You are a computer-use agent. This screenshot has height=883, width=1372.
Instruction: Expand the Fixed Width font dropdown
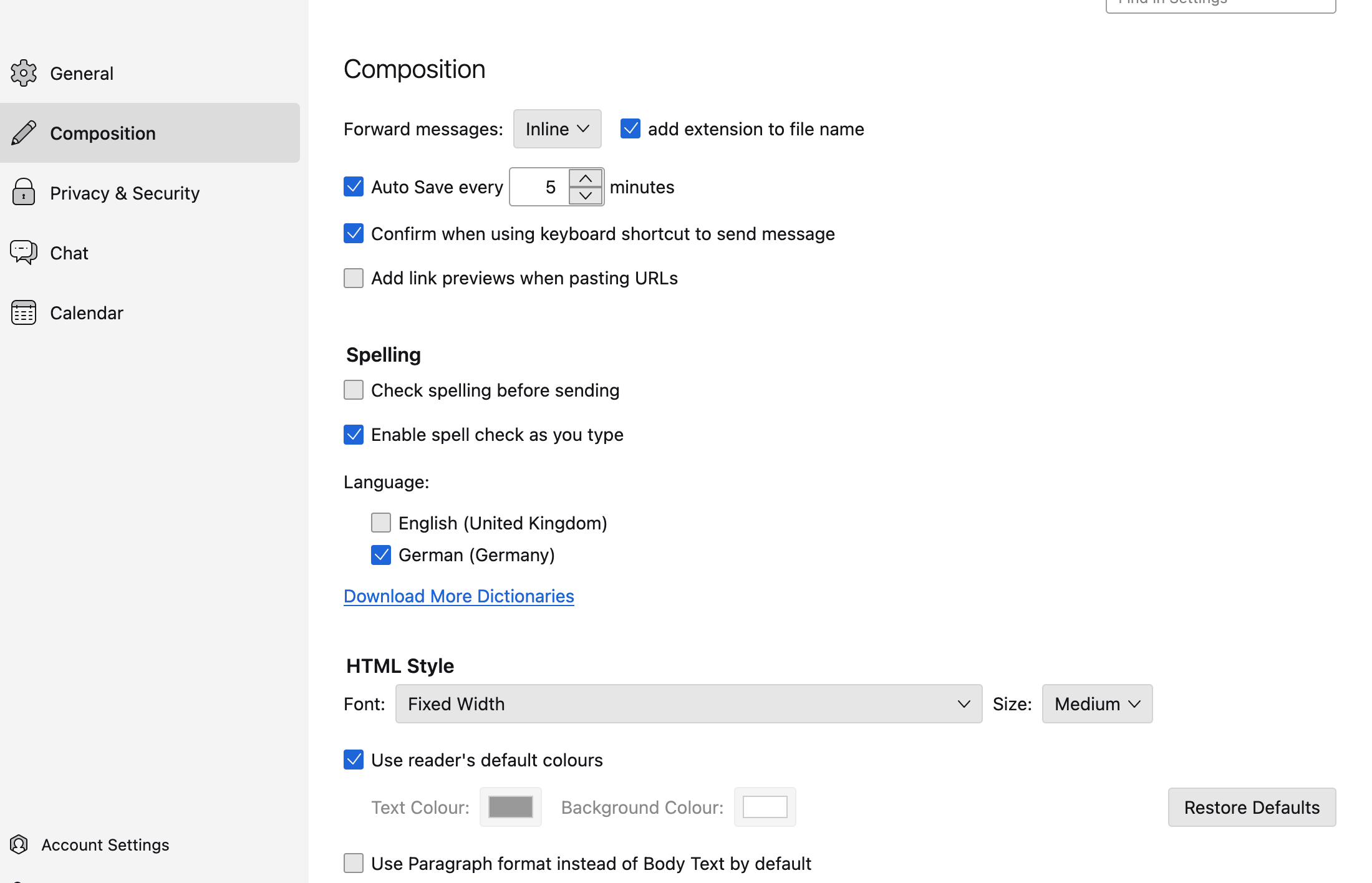pyautogui.click(x=688, y=704)
